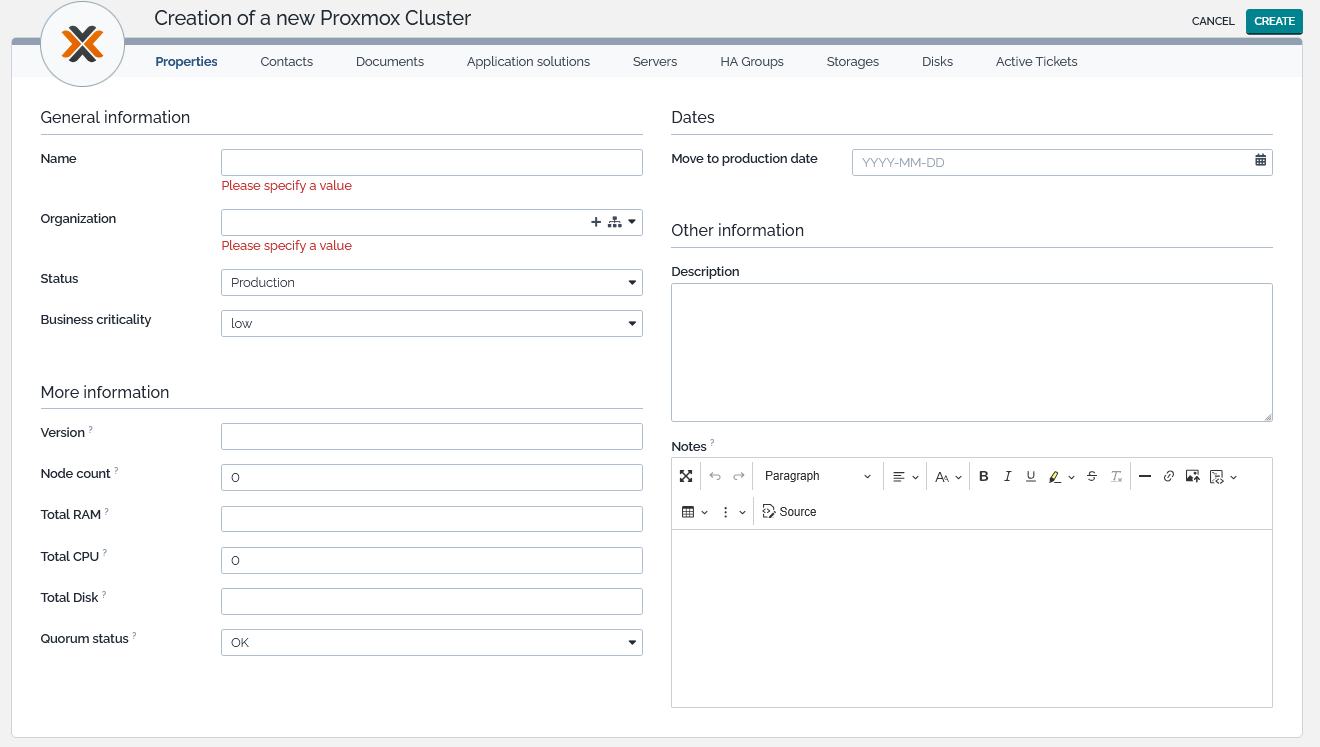The width and height of the screenshot is (1320, 747).
Task: Click the image upload icon in Notes
Action: click(x=1192, y=476)
